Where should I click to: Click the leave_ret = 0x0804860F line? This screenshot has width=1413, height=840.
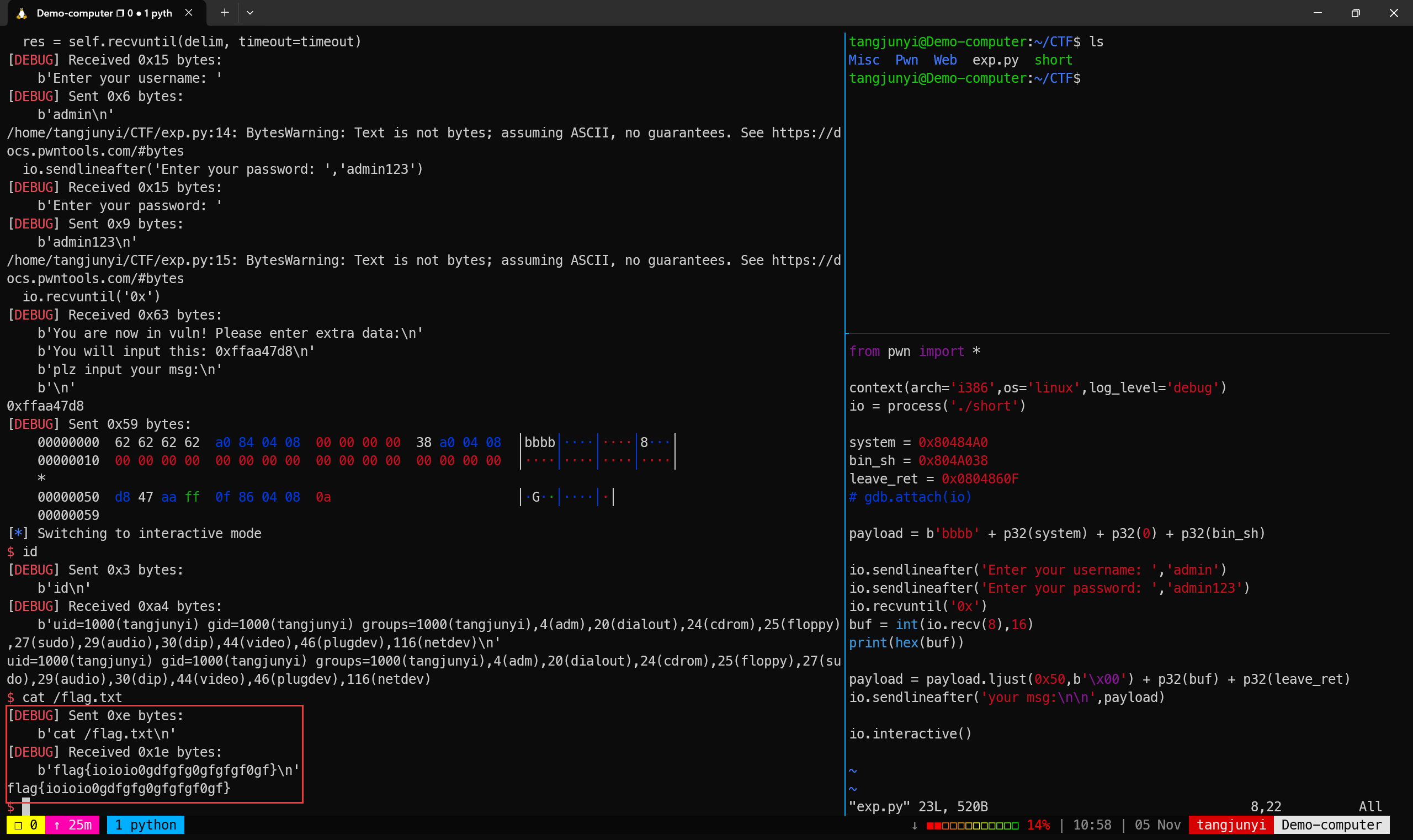pos(933,479)
